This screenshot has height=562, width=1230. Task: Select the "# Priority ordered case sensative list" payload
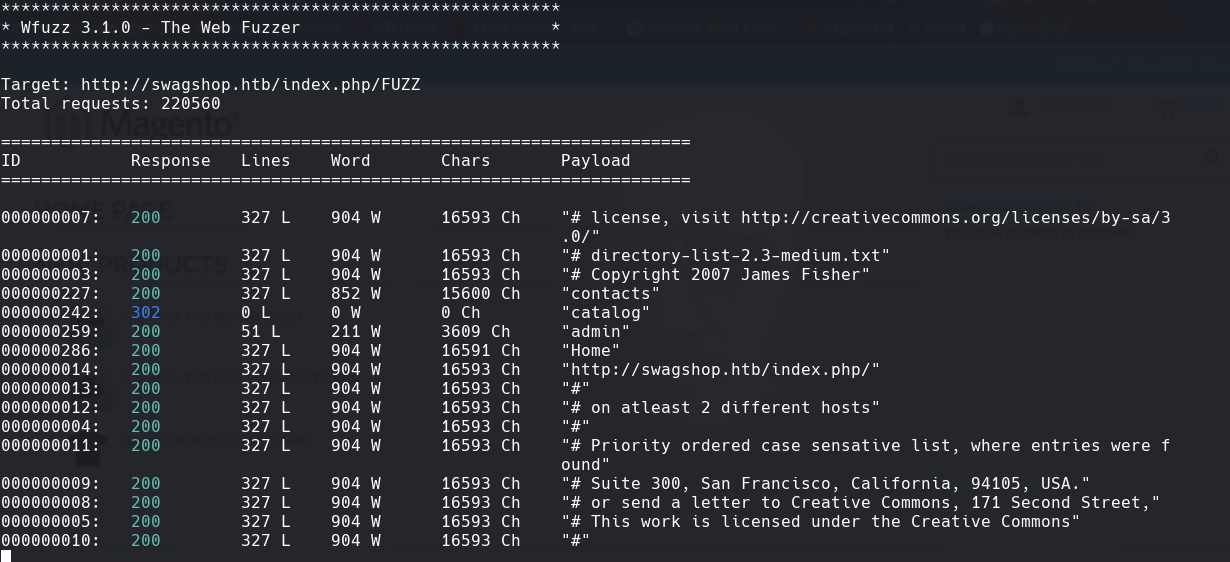(866, 455)
